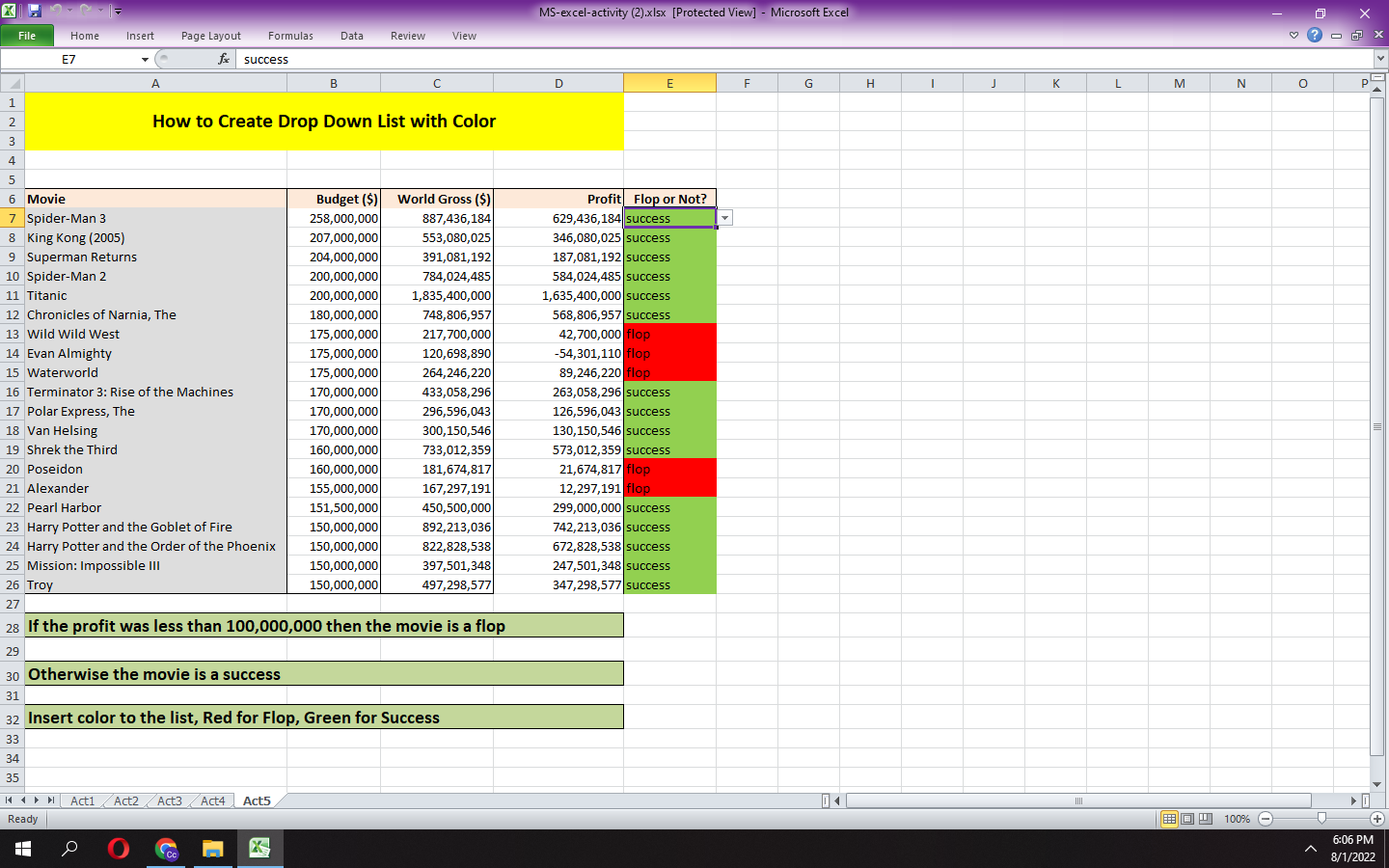The image size is (1389, 868).
Task: Click the yellow title banner cell
Action: coord(324,122)
